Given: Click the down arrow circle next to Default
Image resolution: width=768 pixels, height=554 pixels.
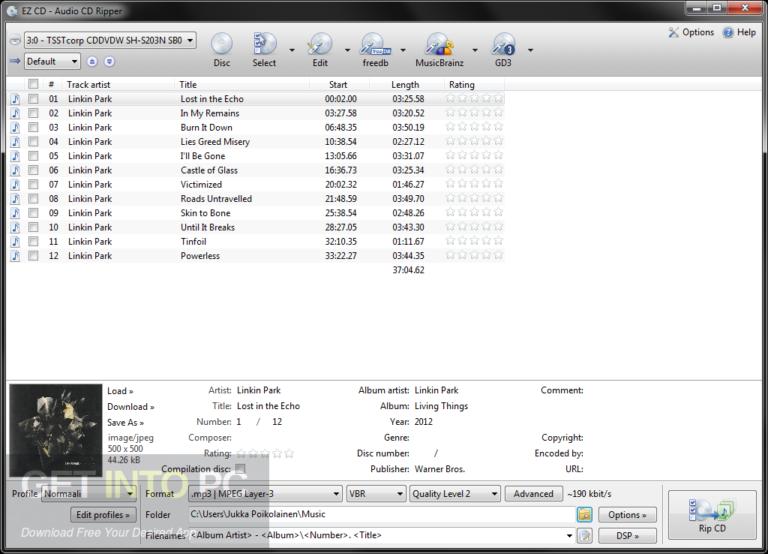Looking at the screenshot, I should [x=109, y=61].
